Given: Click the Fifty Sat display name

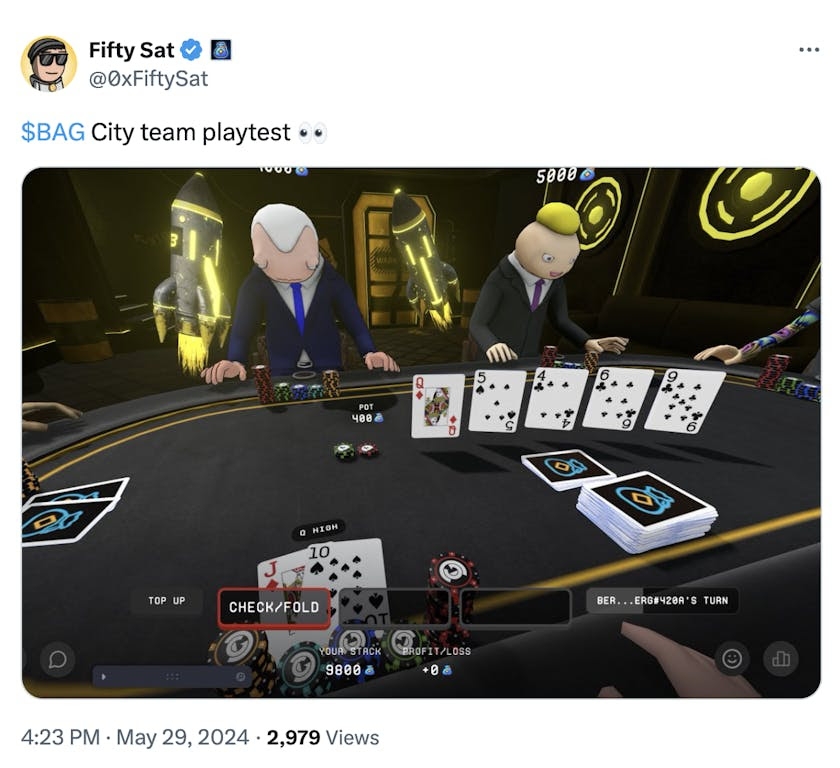Looking at the screenshot, I should (131, 50).
